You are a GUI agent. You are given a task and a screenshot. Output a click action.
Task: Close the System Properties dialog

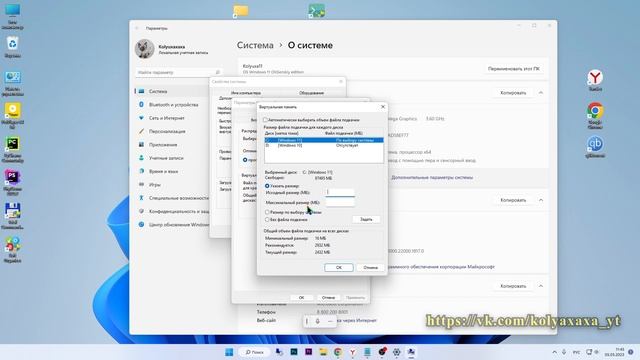point(341,82)
